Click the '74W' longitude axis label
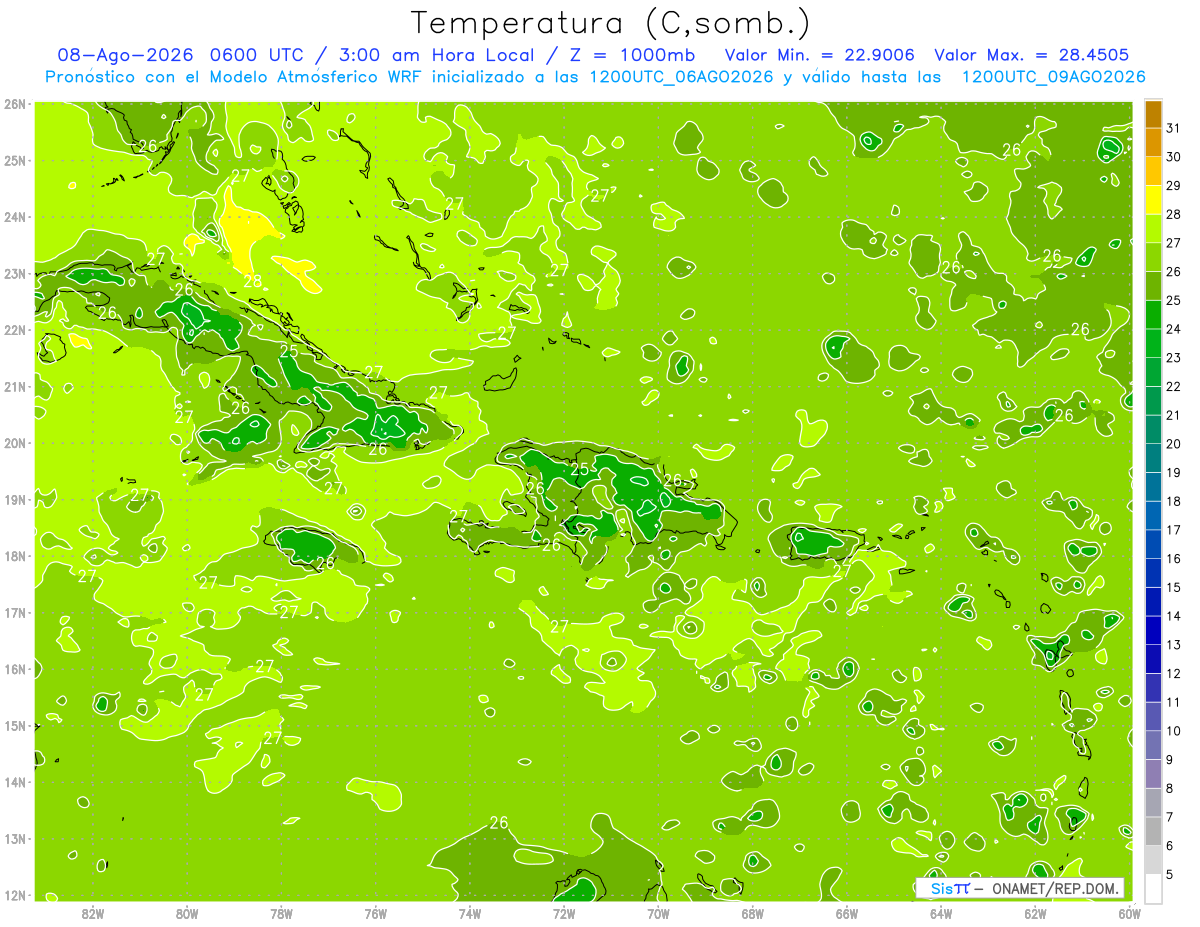The width and height of the screenshot is (1200, 927). 470,913
